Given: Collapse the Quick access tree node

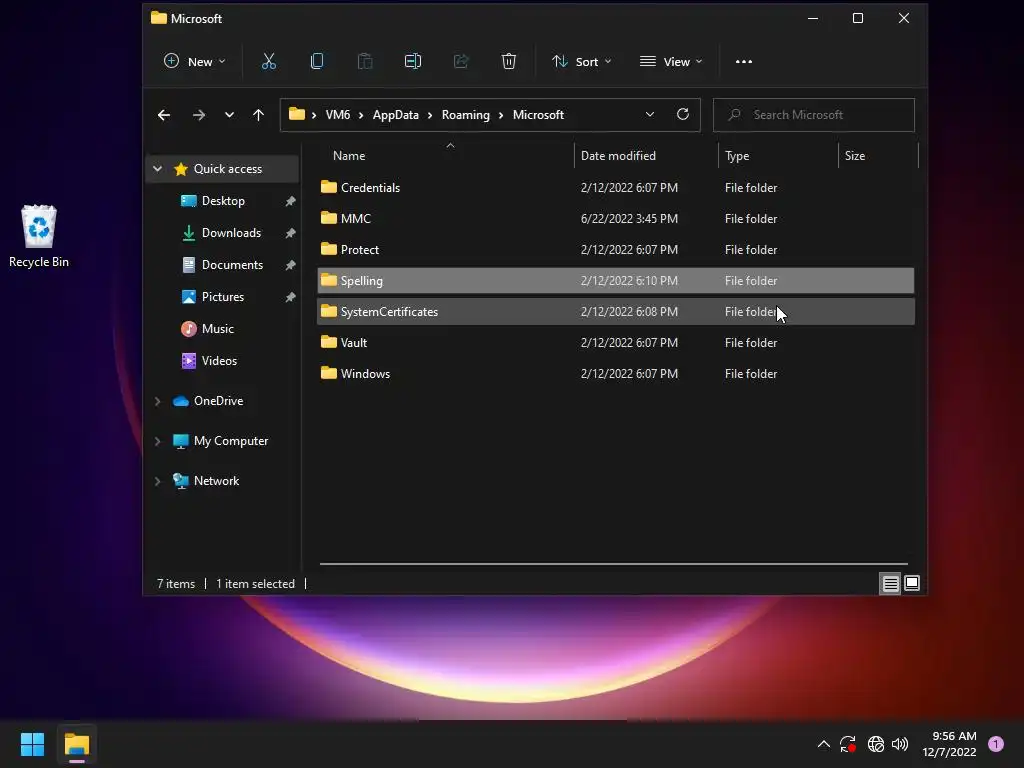Looking at the screenshot, I should (x=157, y=168).
